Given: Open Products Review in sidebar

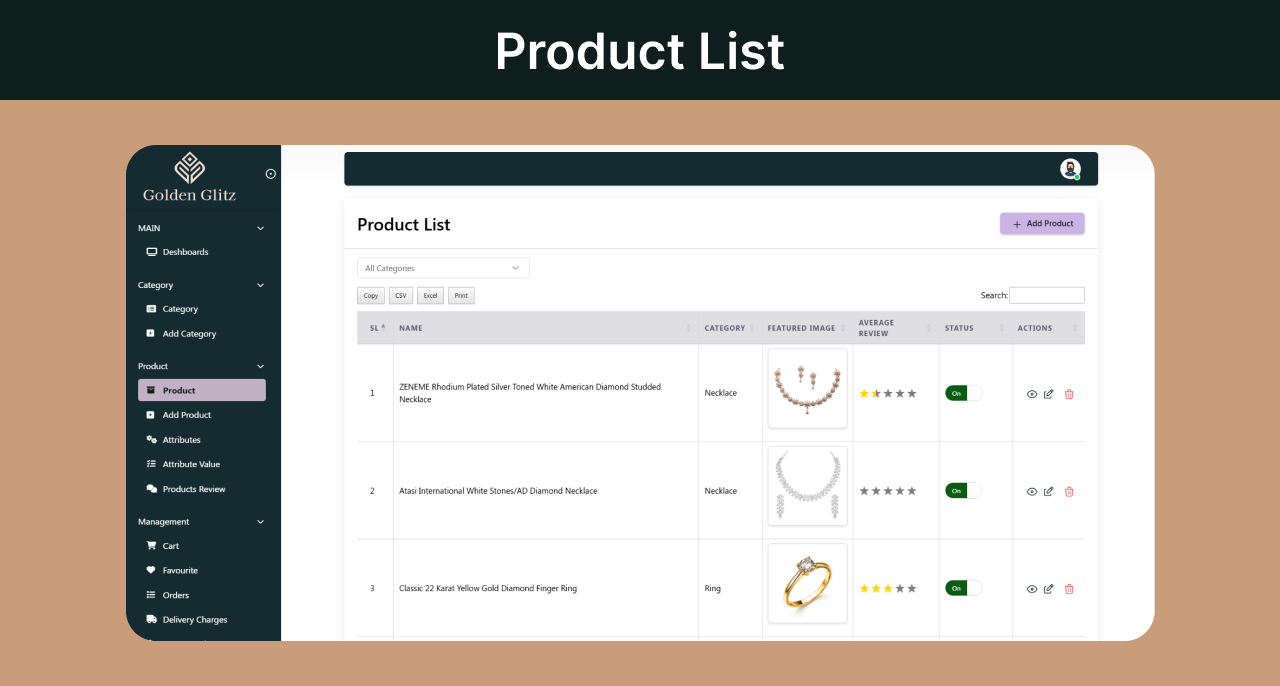Looking at the screenshot, I should click(x=194, y=489).
